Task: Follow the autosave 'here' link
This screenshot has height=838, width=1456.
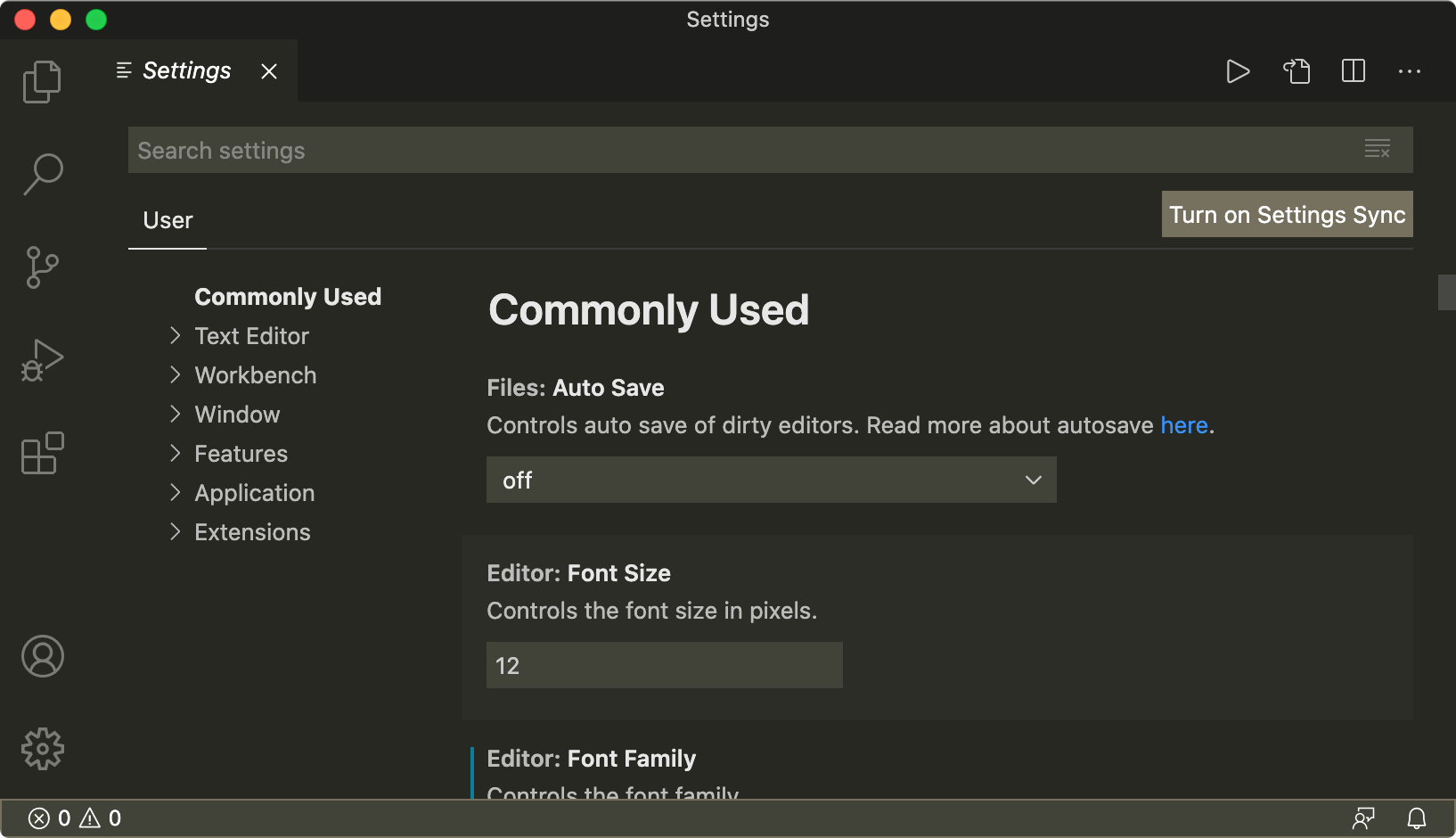Action: pos(1183,426)
